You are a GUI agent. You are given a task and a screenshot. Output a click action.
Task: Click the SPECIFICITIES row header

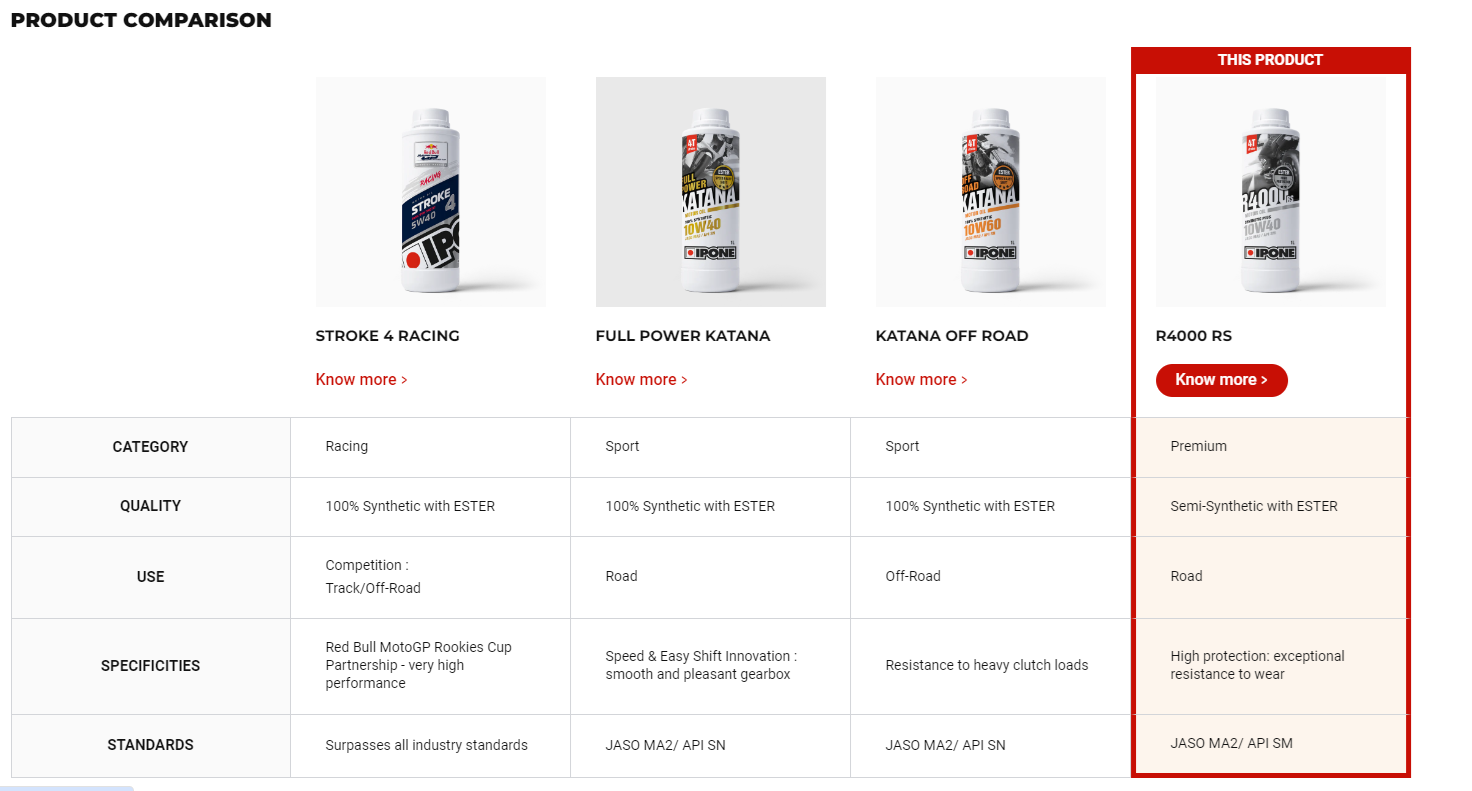151,666
